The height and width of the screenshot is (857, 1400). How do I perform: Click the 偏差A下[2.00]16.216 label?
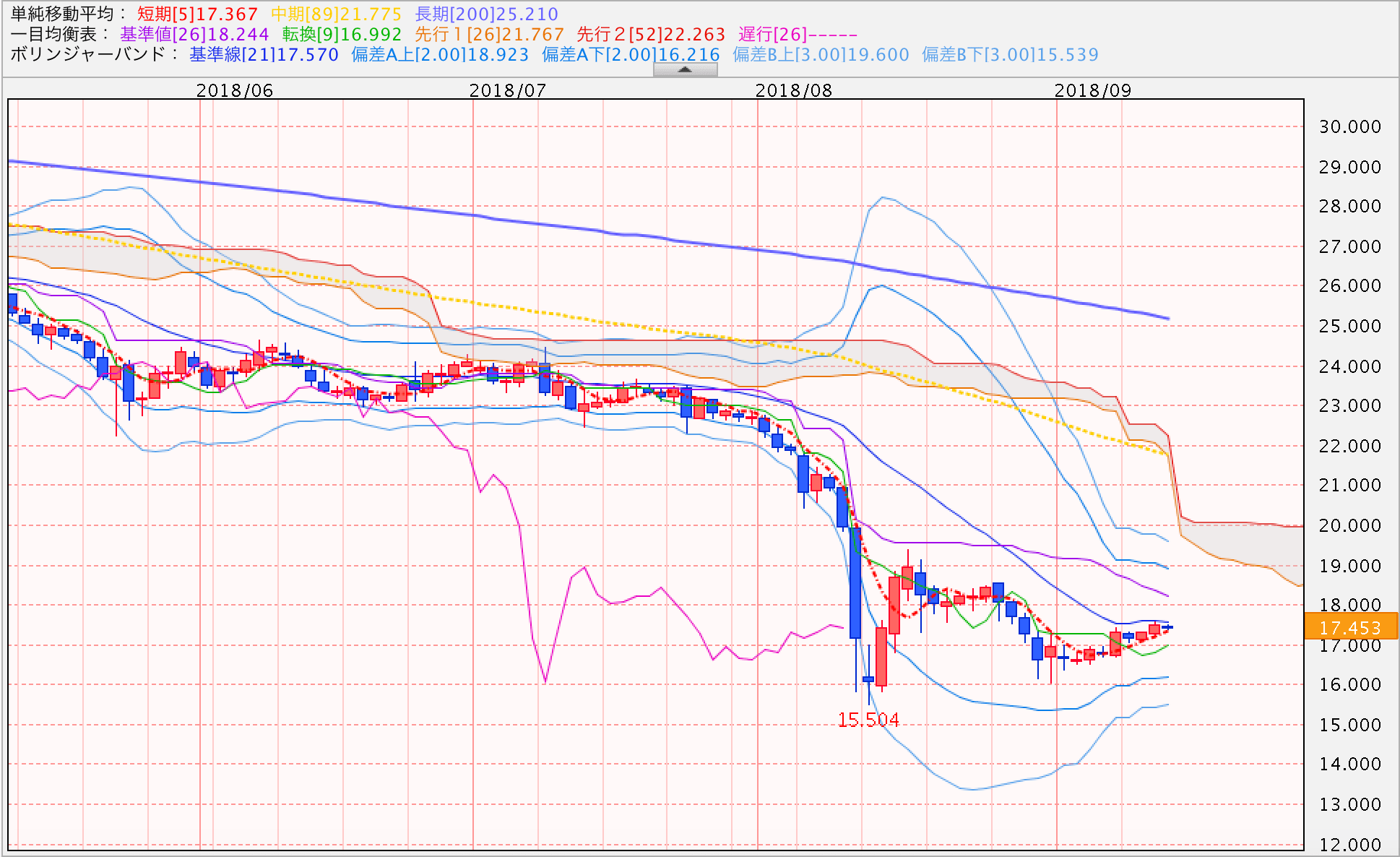coord(631,55)
